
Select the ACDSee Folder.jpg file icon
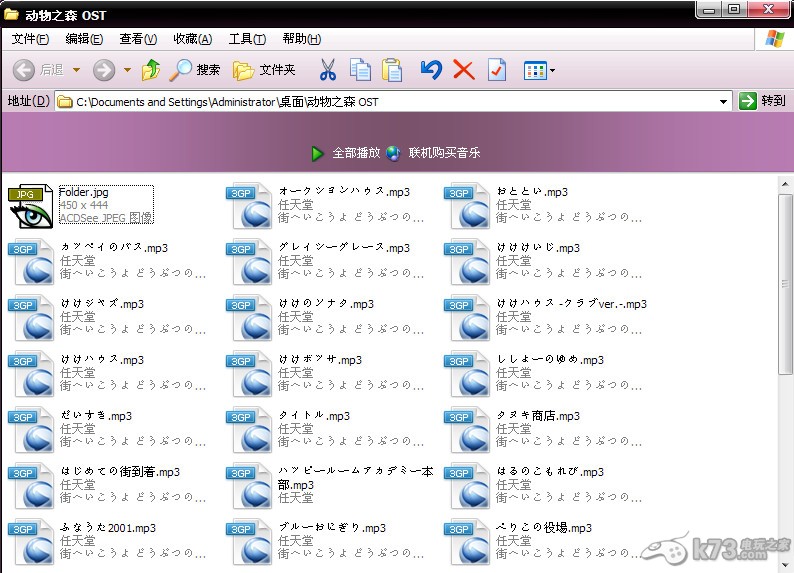tap(30, 206)
